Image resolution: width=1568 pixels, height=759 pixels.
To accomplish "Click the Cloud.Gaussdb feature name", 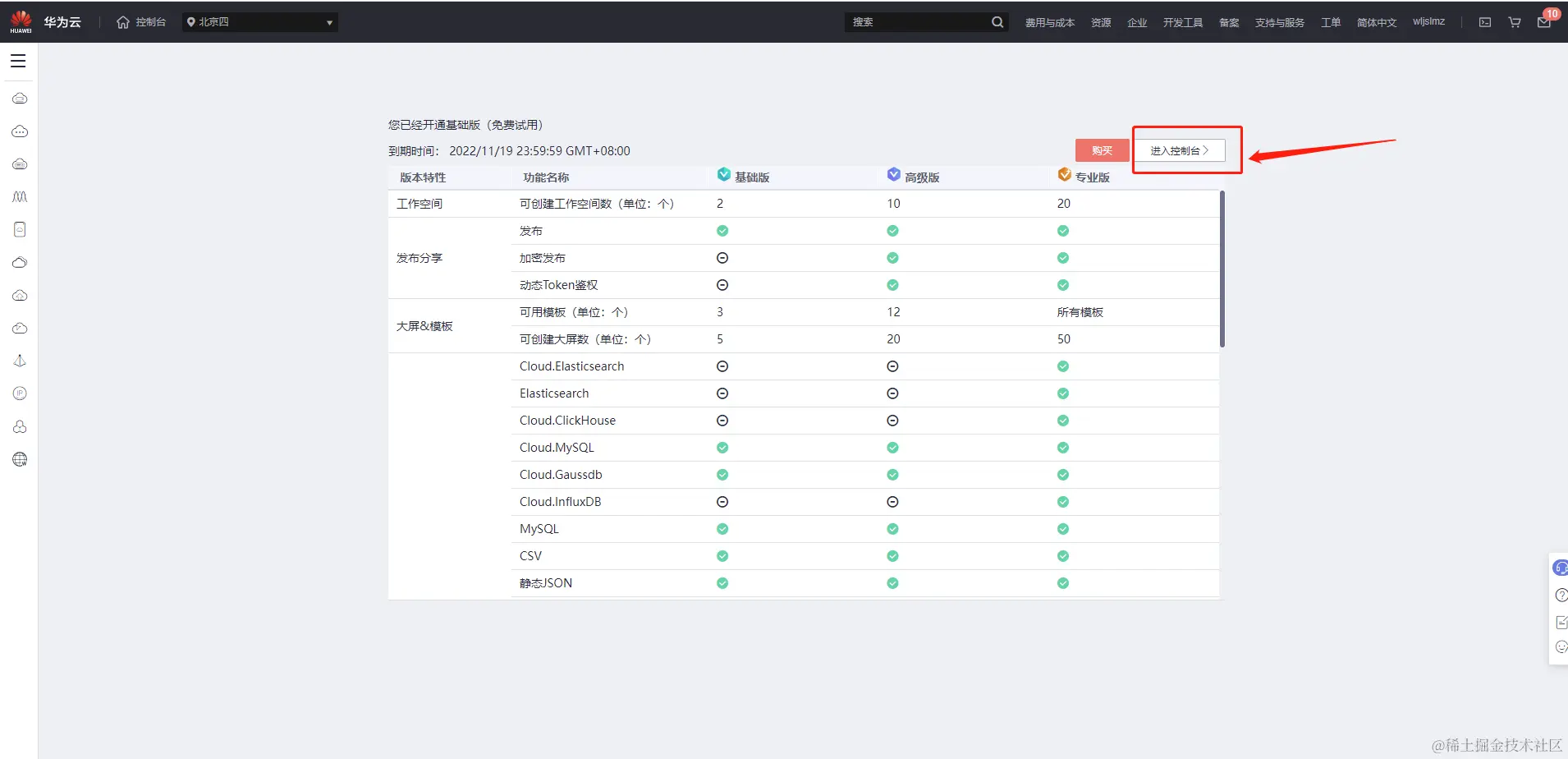I will click(561, 475).
